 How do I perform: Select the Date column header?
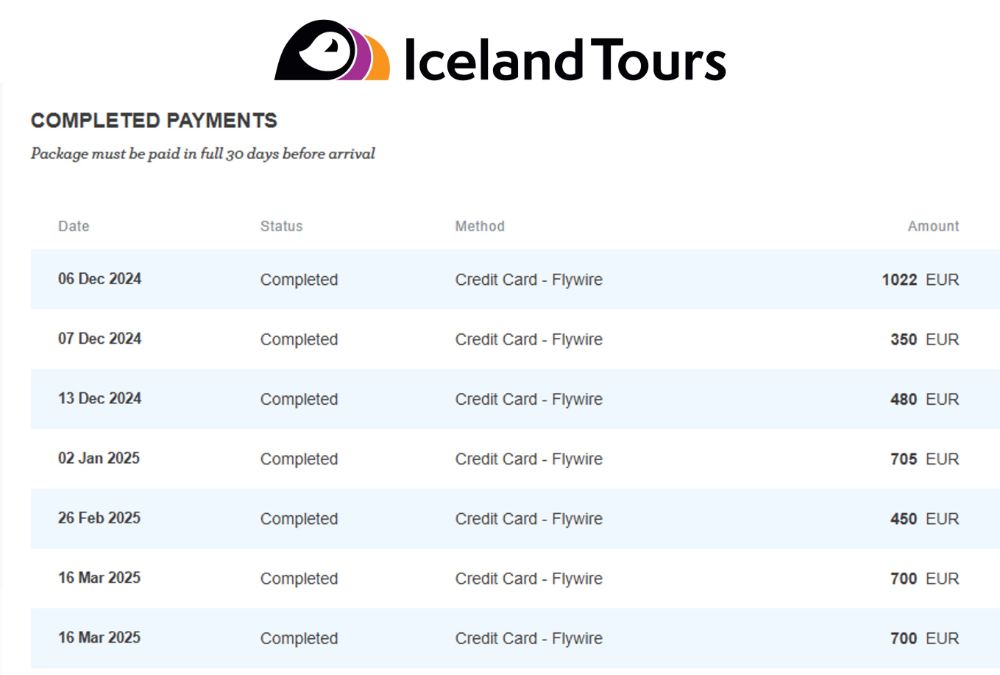73,226
